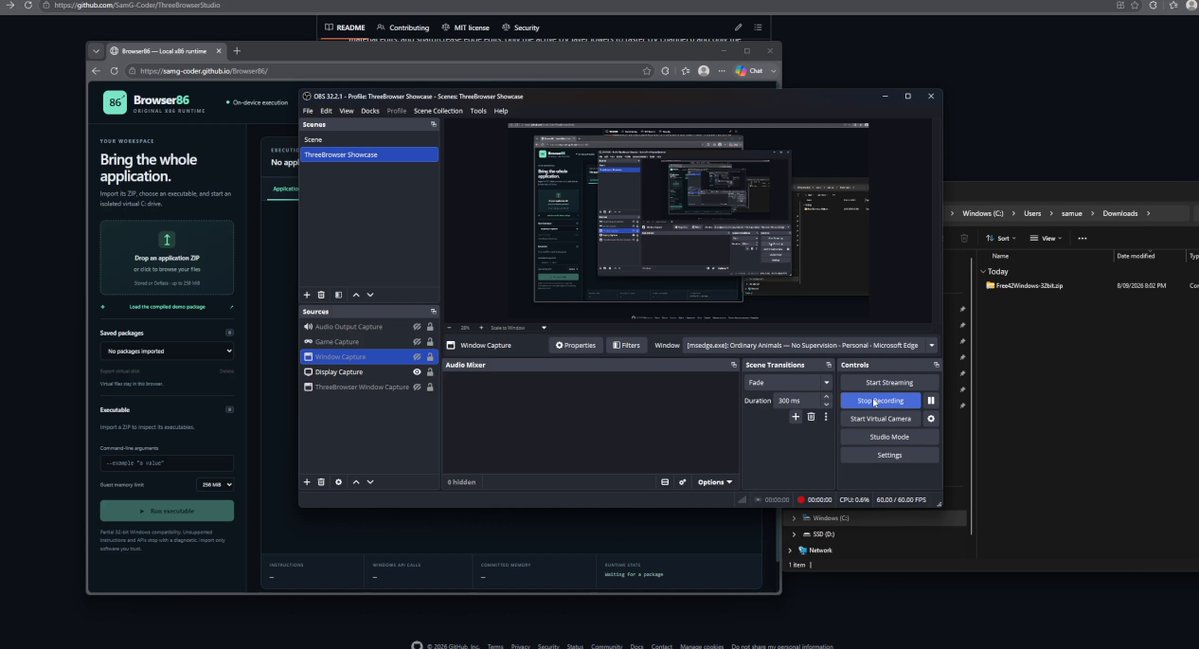Image resolution: width=1199 pixels, height=649 pixels.
Task: Show ThreeBrowser Window Capture source
Action: [x=417, y=388]
